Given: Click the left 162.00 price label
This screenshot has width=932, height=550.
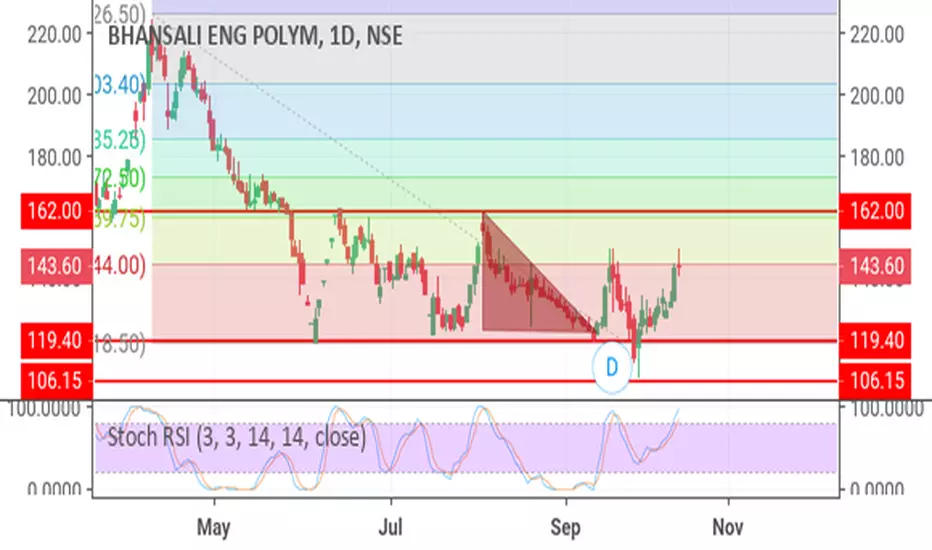Looking at the screenshot, I should (x=56, y=210).
